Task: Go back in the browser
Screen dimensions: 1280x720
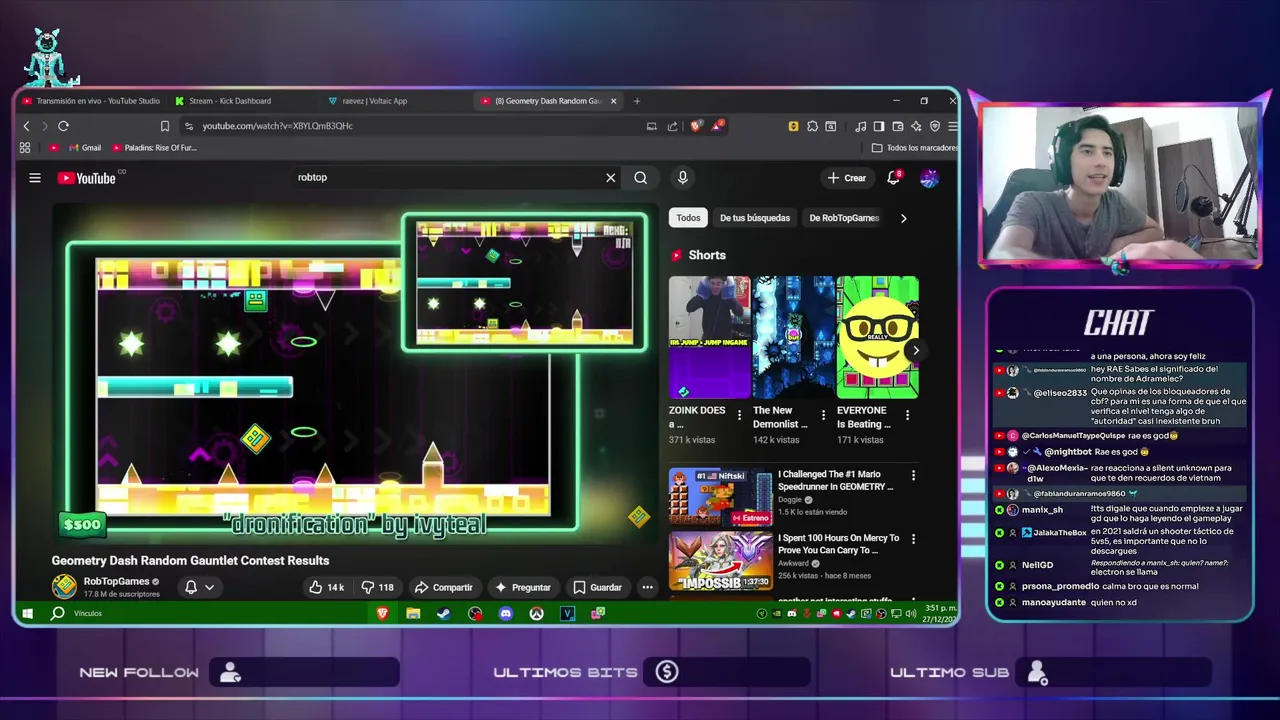Action: click(27, 126)
